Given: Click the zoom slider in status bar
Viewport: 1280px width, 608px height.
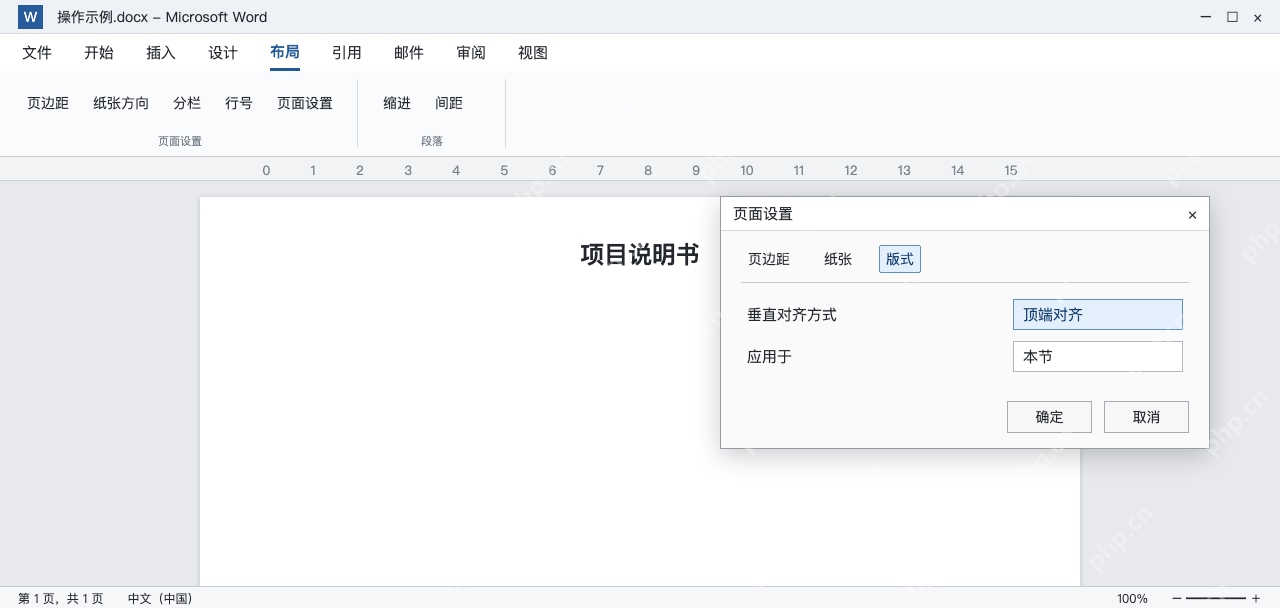Looking at the screenshot, I should pos(1216,598).
